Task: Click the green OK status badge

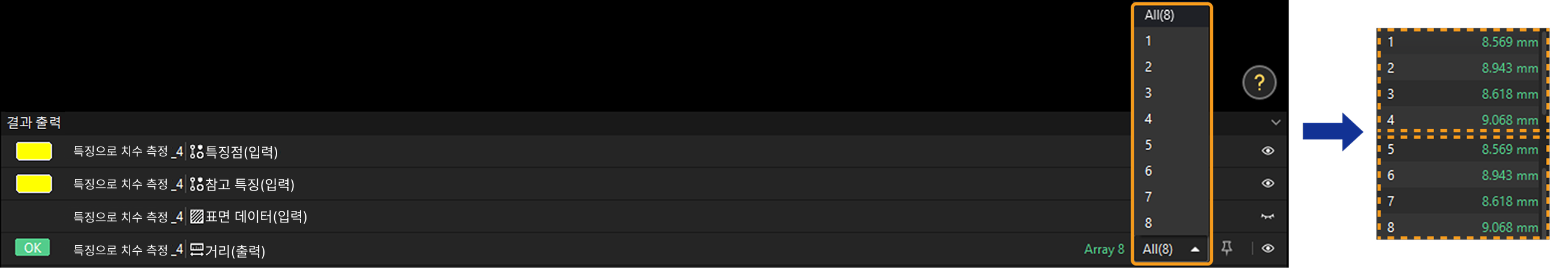Action: pos(33,248)
